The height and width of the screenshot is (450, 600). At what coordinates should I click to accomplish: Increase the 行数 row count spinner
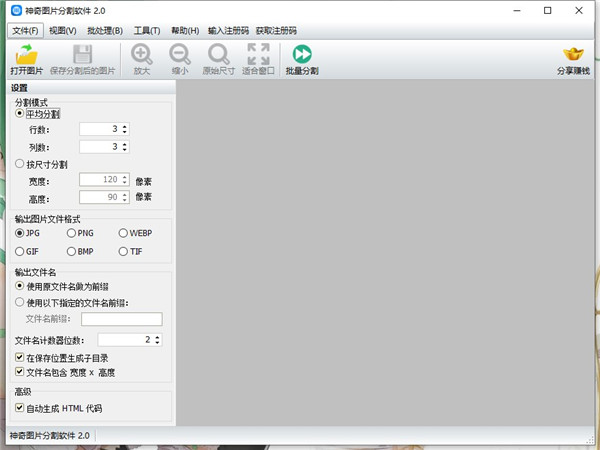(125, 126)
